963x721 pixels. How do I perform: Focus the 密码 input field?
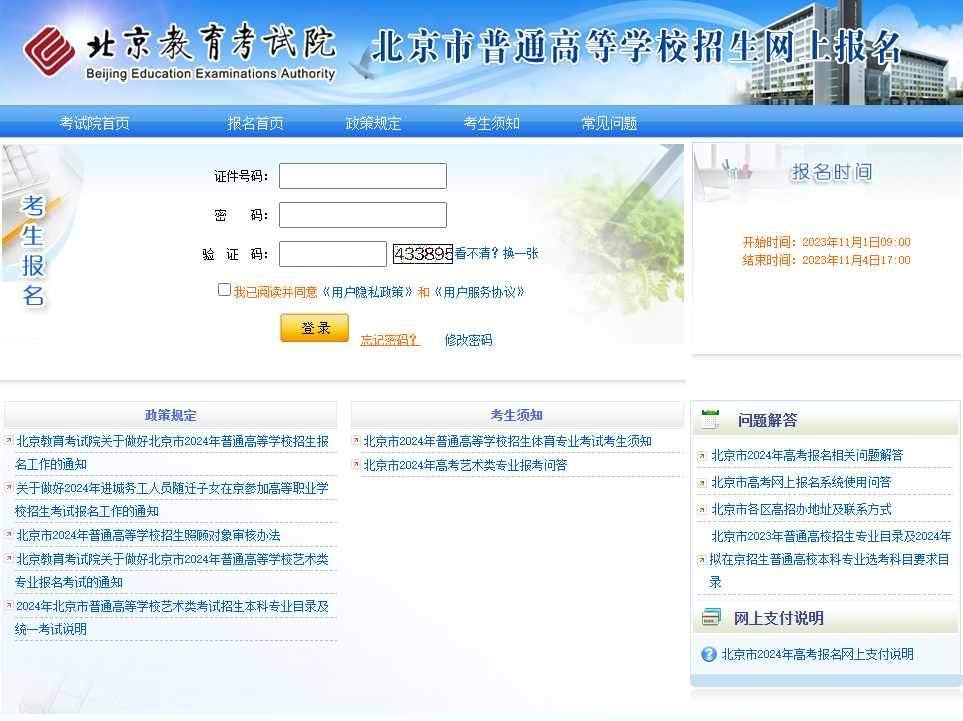(362, 215)
